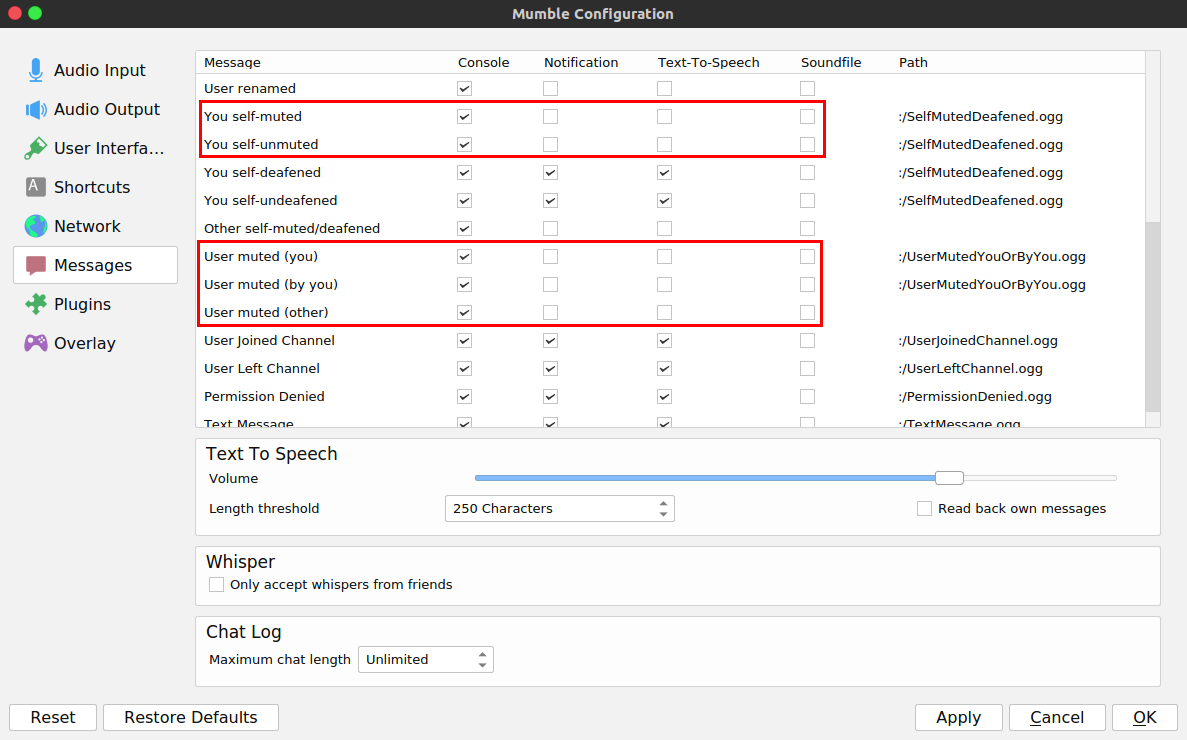The height and width of the screenshot is (740, 1187).
Task: Click the Messages speech bubble icon
Action: 36,266
